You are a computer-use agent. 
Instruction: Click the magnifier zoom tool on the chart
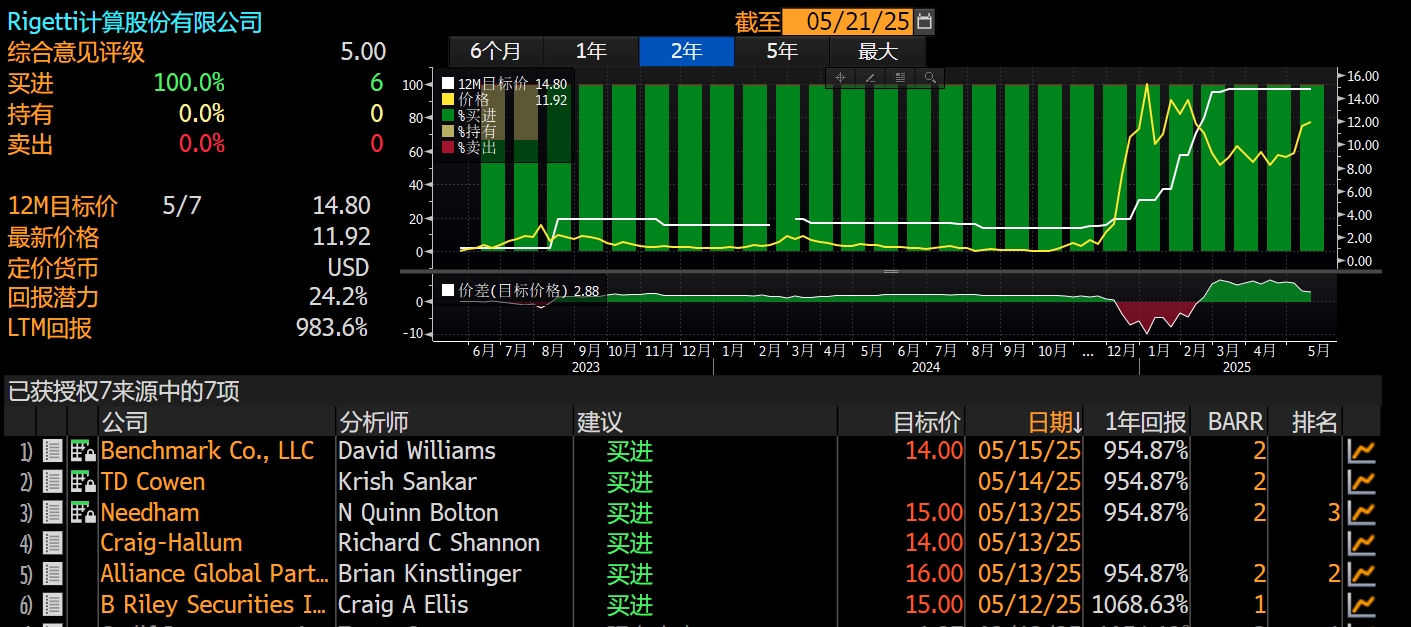[930, 78]
